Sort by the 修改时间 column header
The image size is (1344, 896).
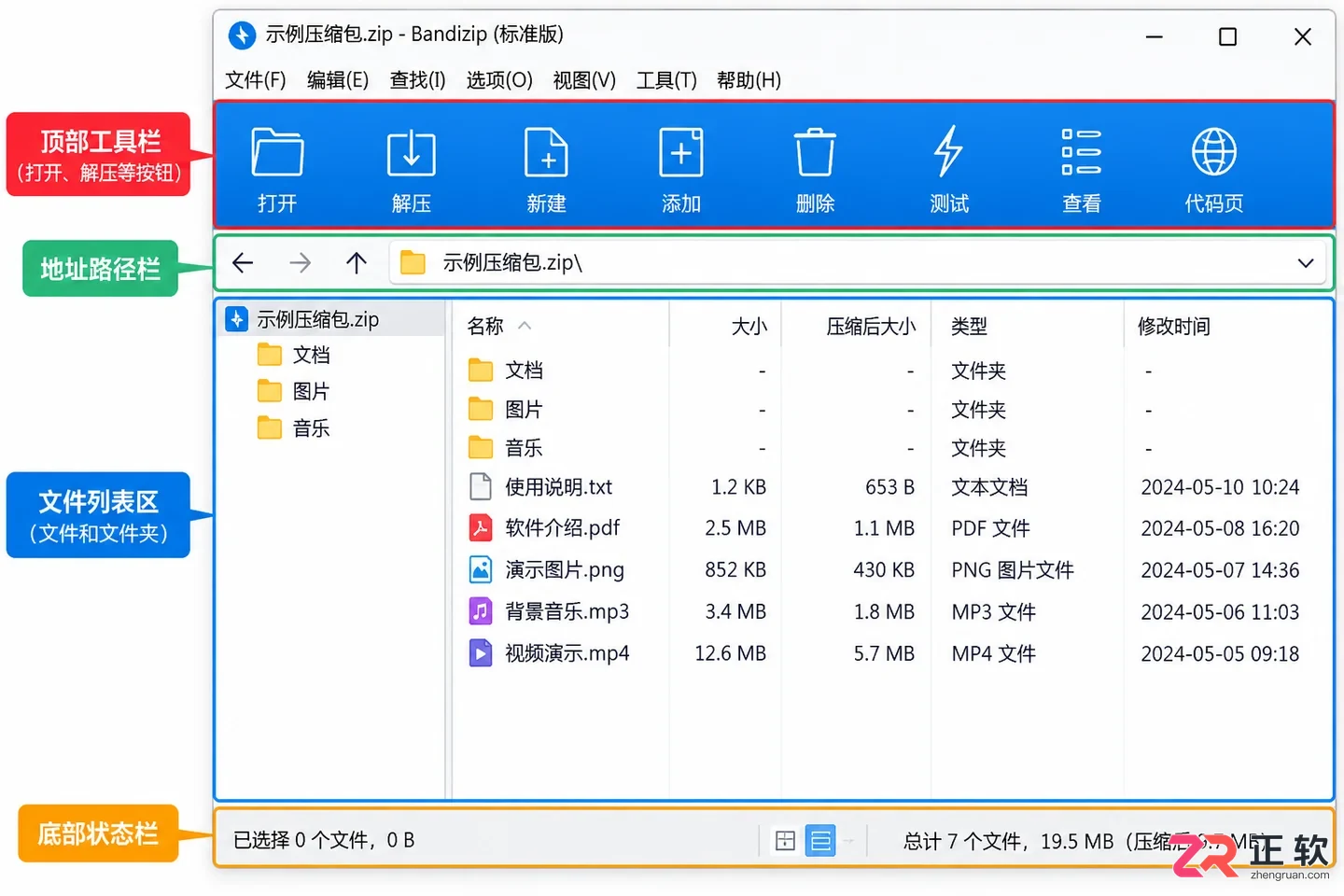(x=1173, y=327)
